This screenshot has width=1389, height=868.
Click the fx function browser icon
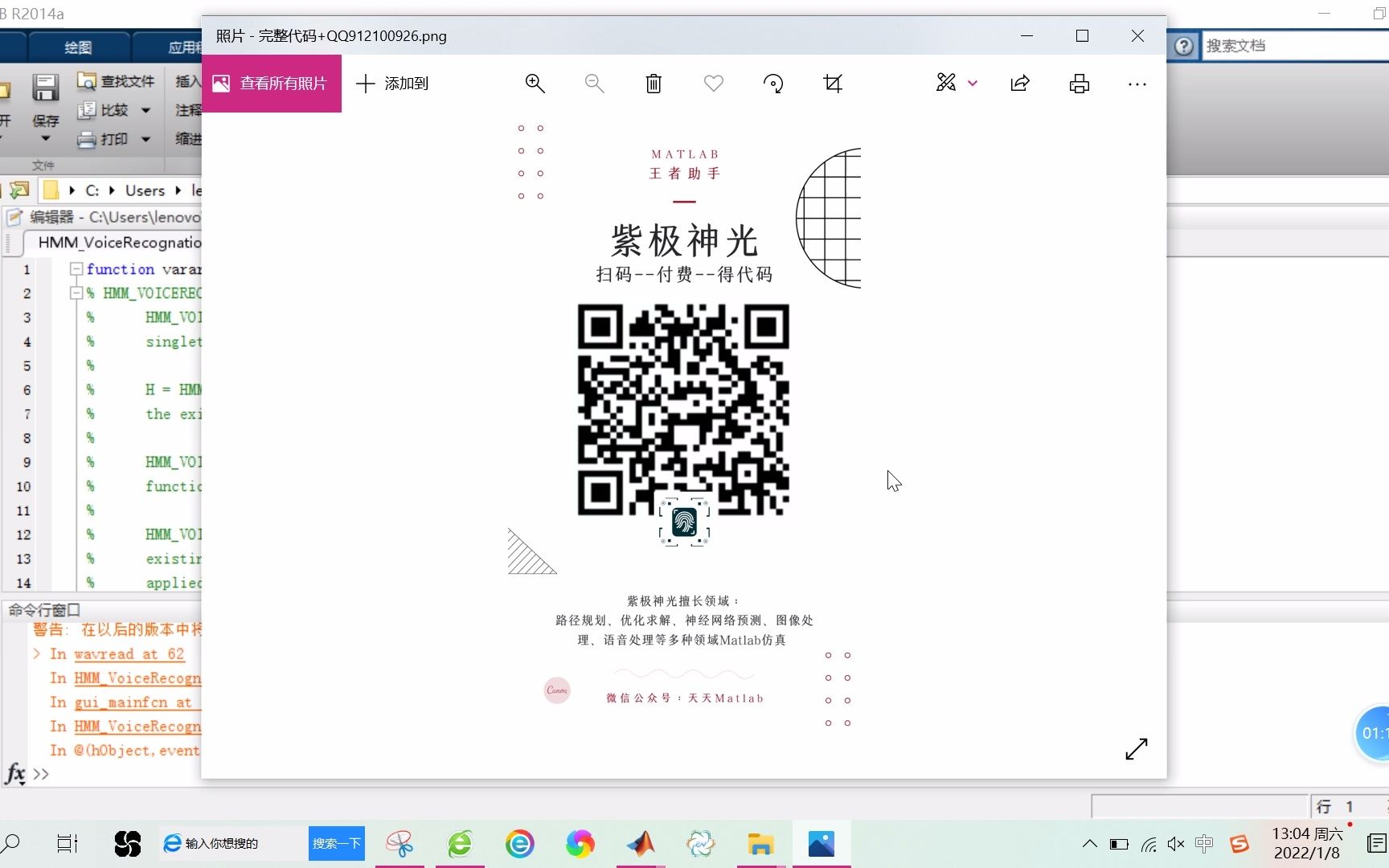[15, 774]
